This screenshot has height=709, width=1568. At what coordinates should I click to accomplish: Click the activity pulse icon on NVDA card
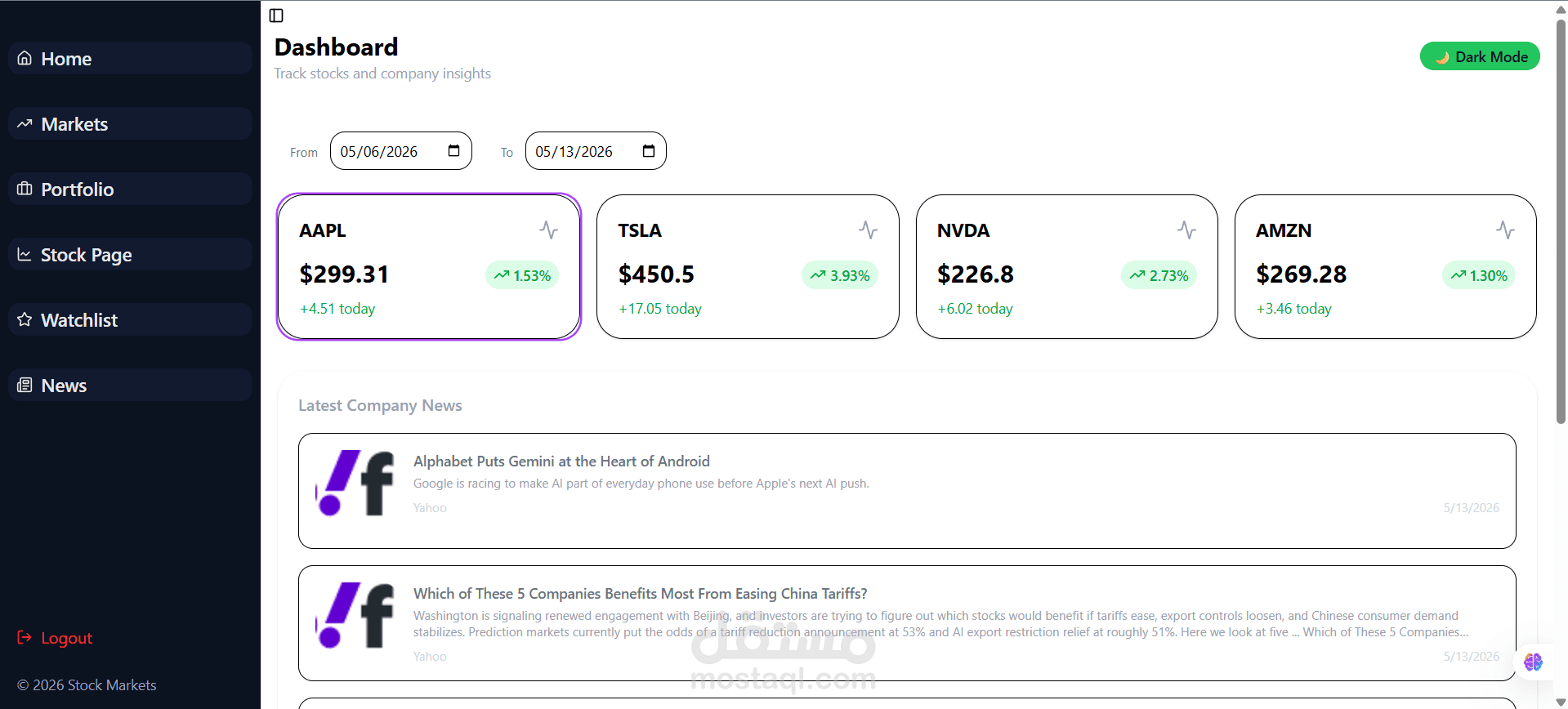point(1186,230)
